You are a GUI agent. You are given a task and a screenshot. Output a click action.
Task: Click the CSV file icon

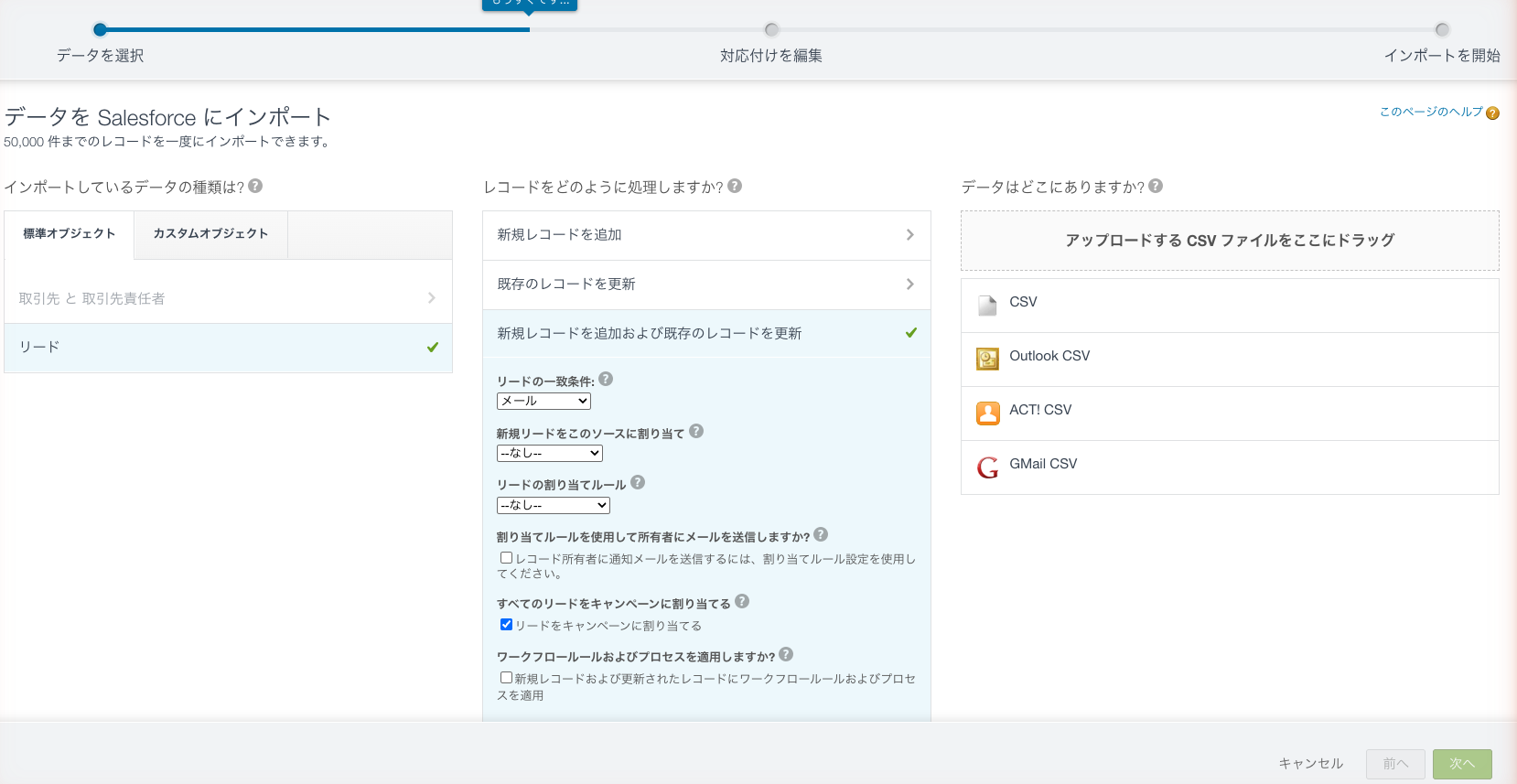click(x=987, y=306)
